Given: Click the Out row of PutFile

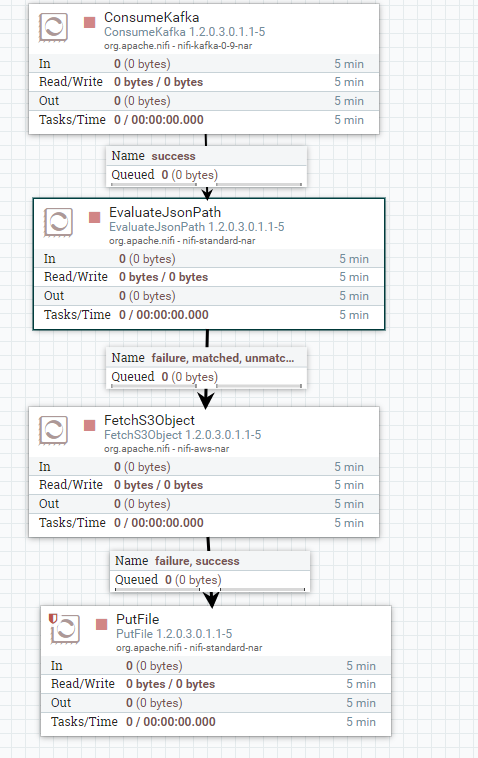Looking at the screenshot, I should [x=216, y=703].
